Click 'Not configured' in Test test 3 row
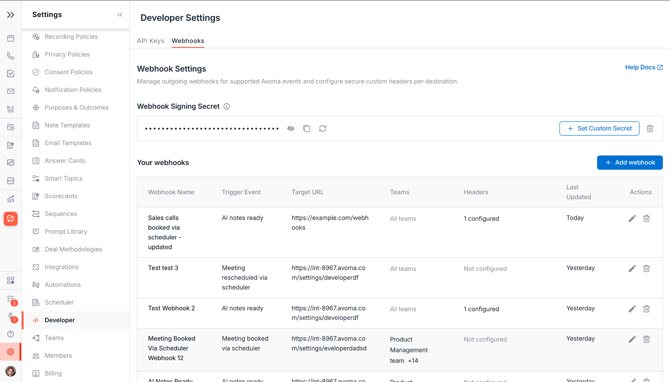Image resolution: width=670 pixels, height=382 pixels. [485, 269]
